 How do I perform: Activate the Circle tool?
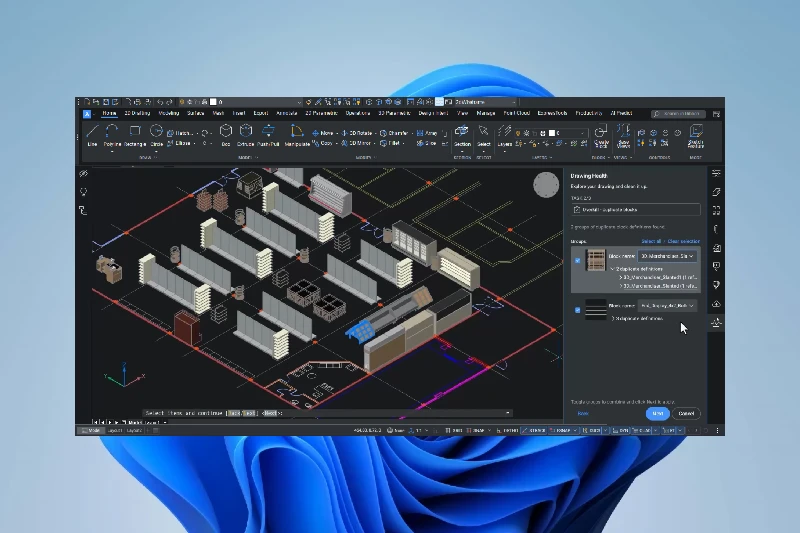[157, 133]
